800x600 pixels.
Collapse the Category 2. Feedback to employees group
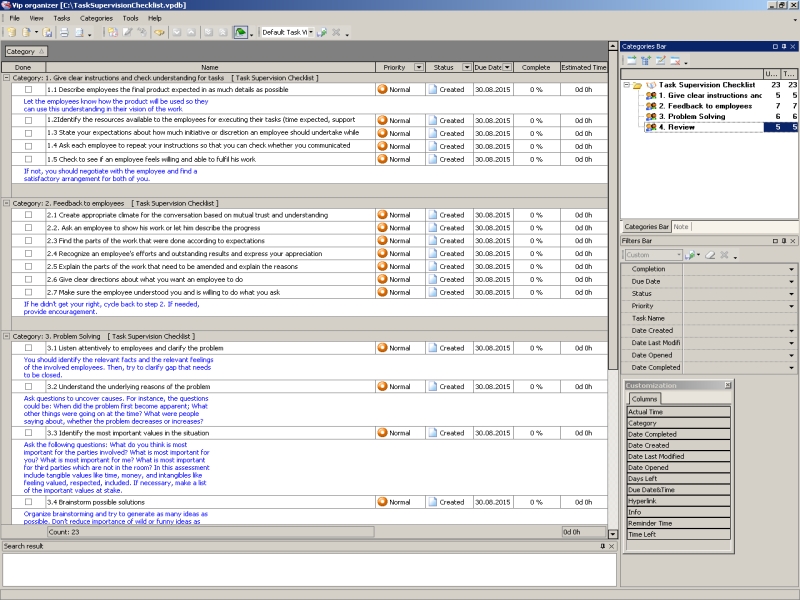[6, 203]
